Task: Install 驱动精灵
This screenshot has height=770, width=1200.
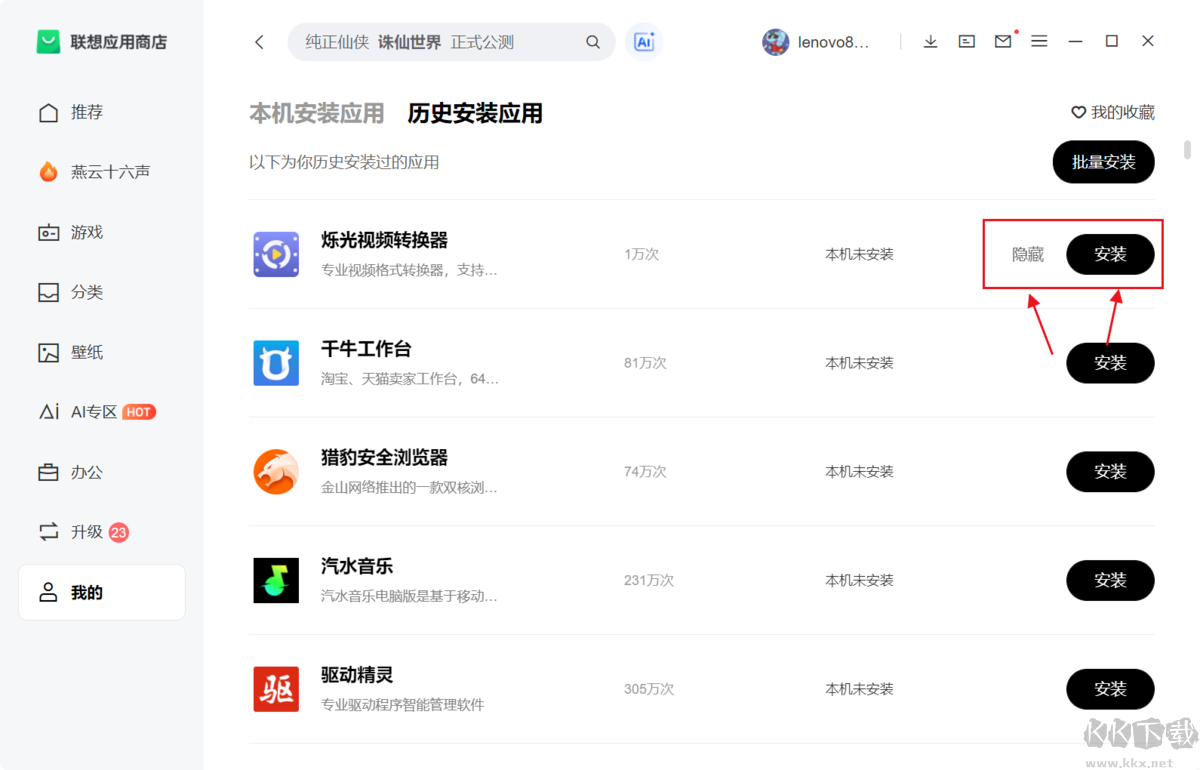Action: pos(1110,690)
